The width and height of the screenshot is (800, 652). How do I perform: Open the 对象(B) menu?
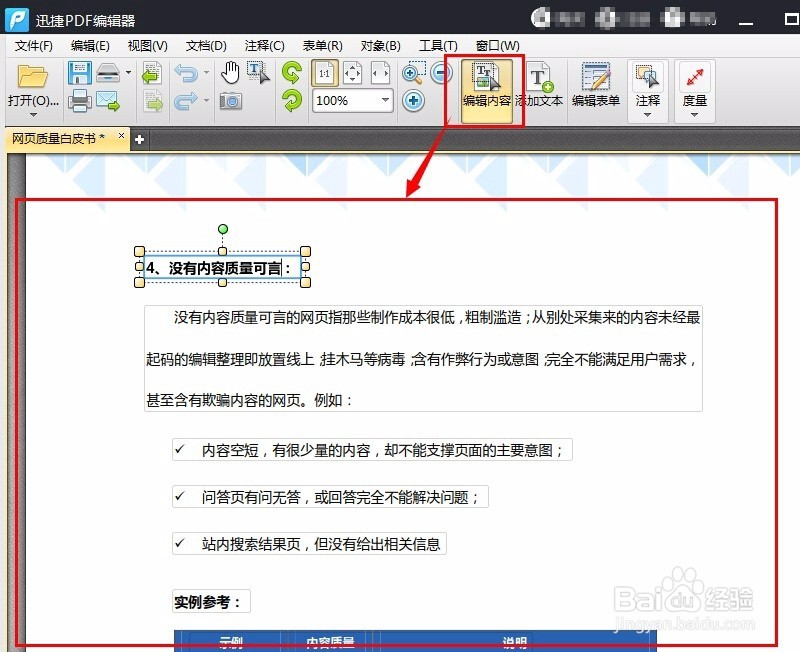(x=380, y=46)
